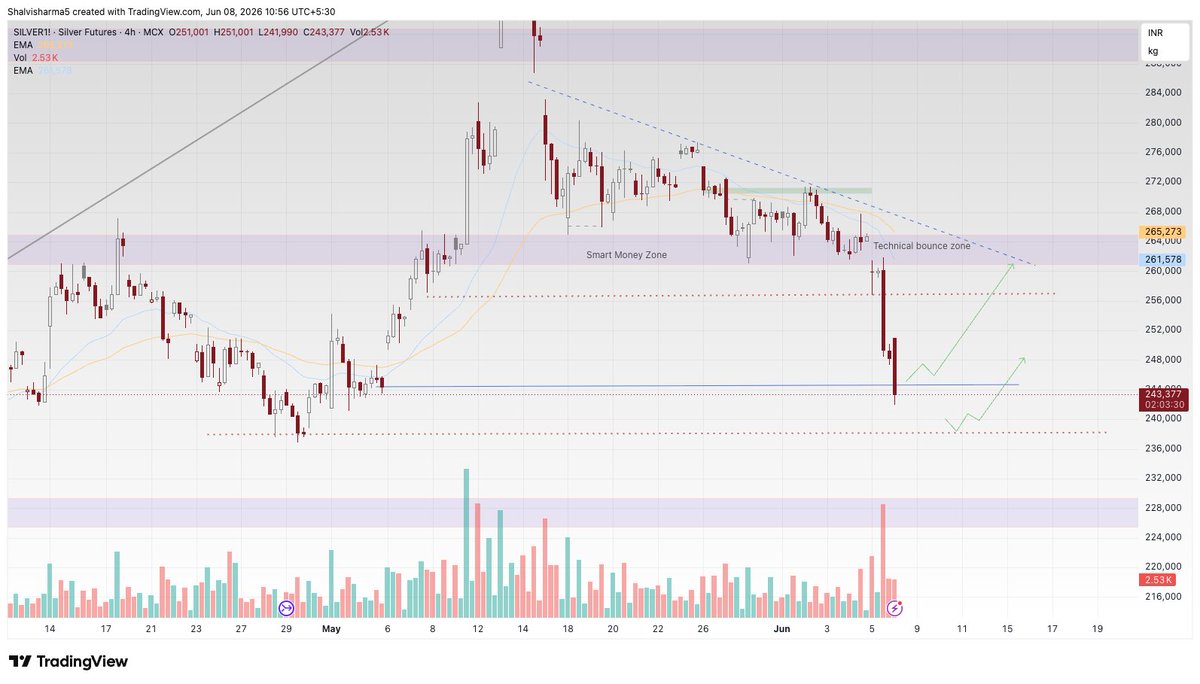Screen dimensions: 1200x684
Task: Click the 248,000 price axis tick
Action: click(x=1163, y=360)
